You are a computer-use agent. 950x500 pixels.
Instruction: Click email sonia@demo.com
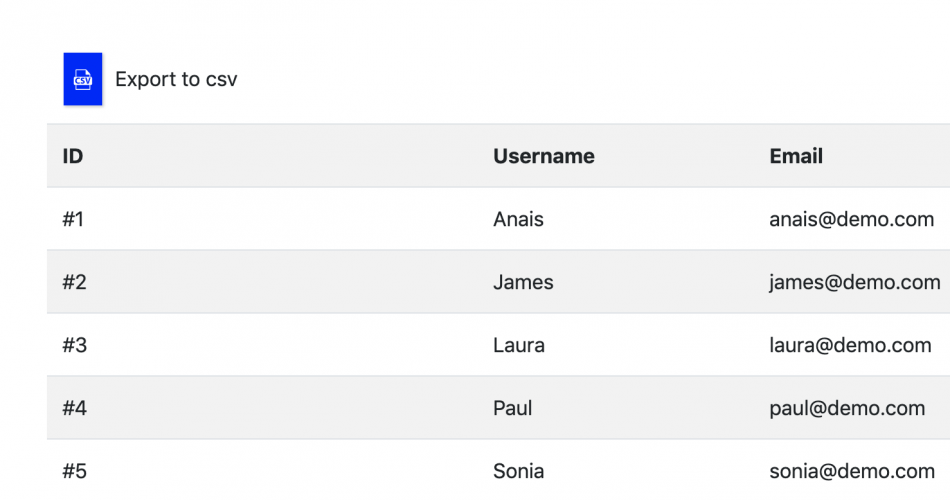[x=851, y=471]
